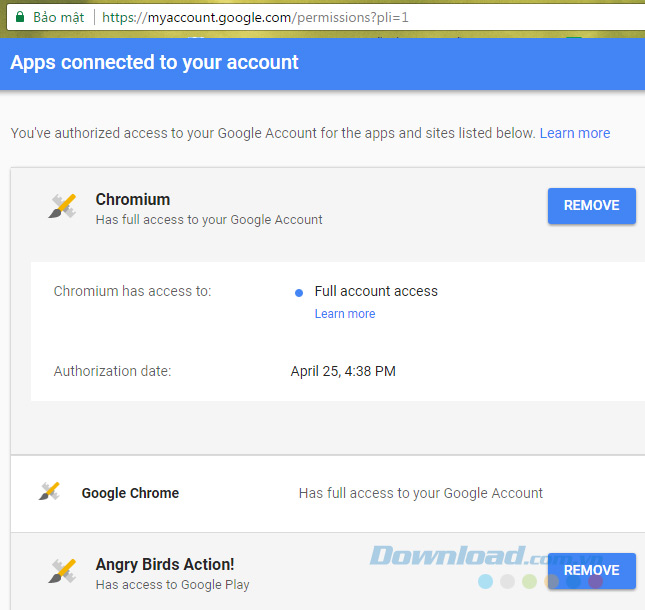Open Learn more link in intro text
645x610 pixels.
coord(574,133)
